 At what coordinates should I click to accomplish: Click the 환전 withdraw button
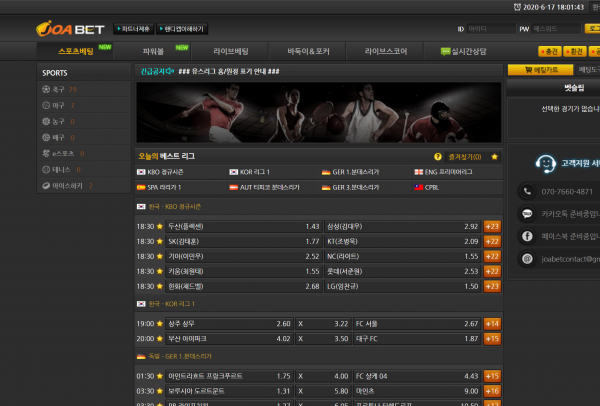tap(575, 51)
